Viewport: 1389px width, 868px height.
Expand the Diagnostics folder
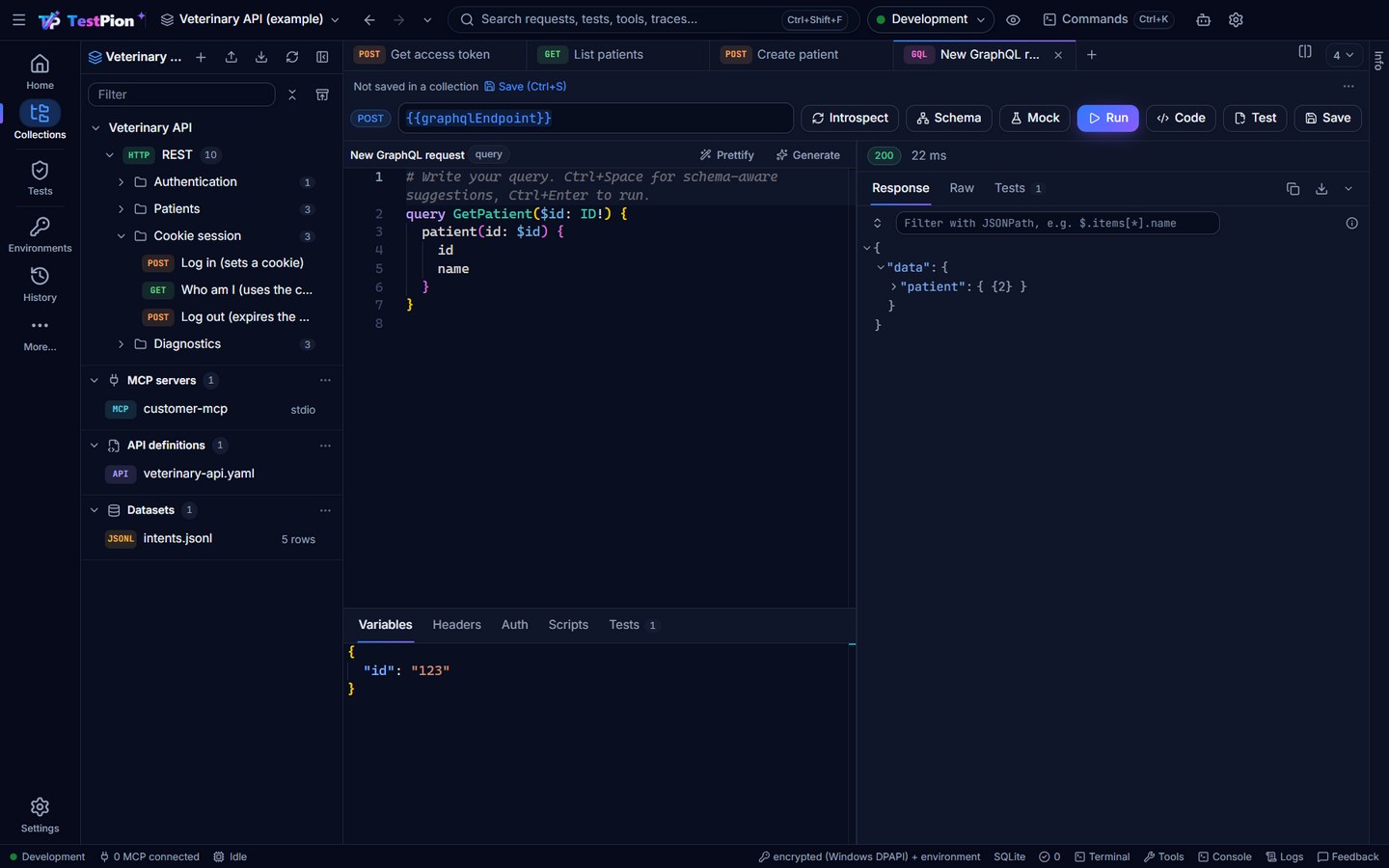[121, 343]
